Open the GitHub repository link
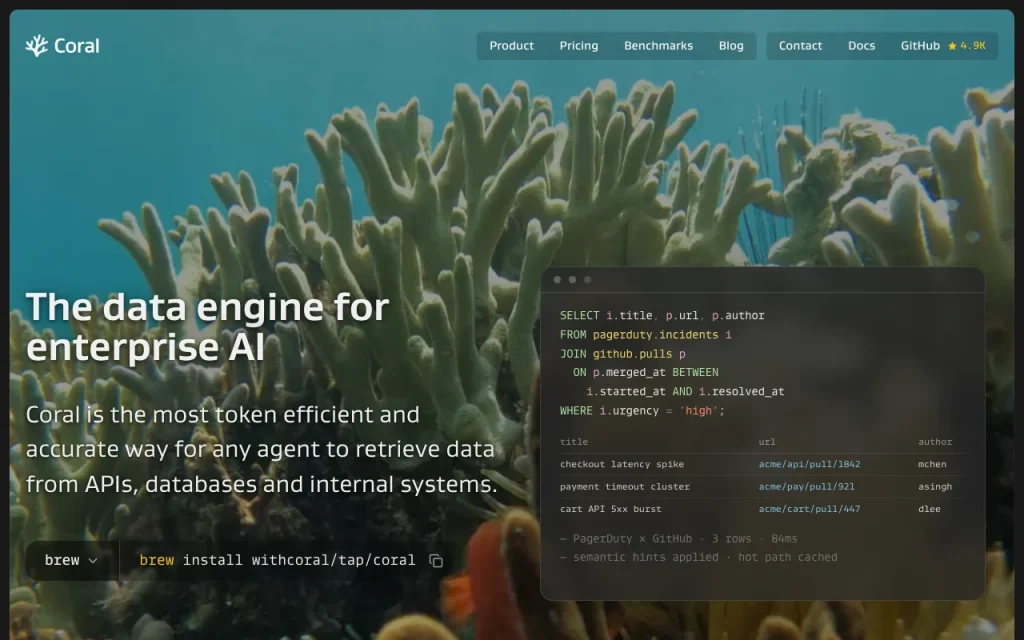1024x640 pixels. tap(920, 46)
